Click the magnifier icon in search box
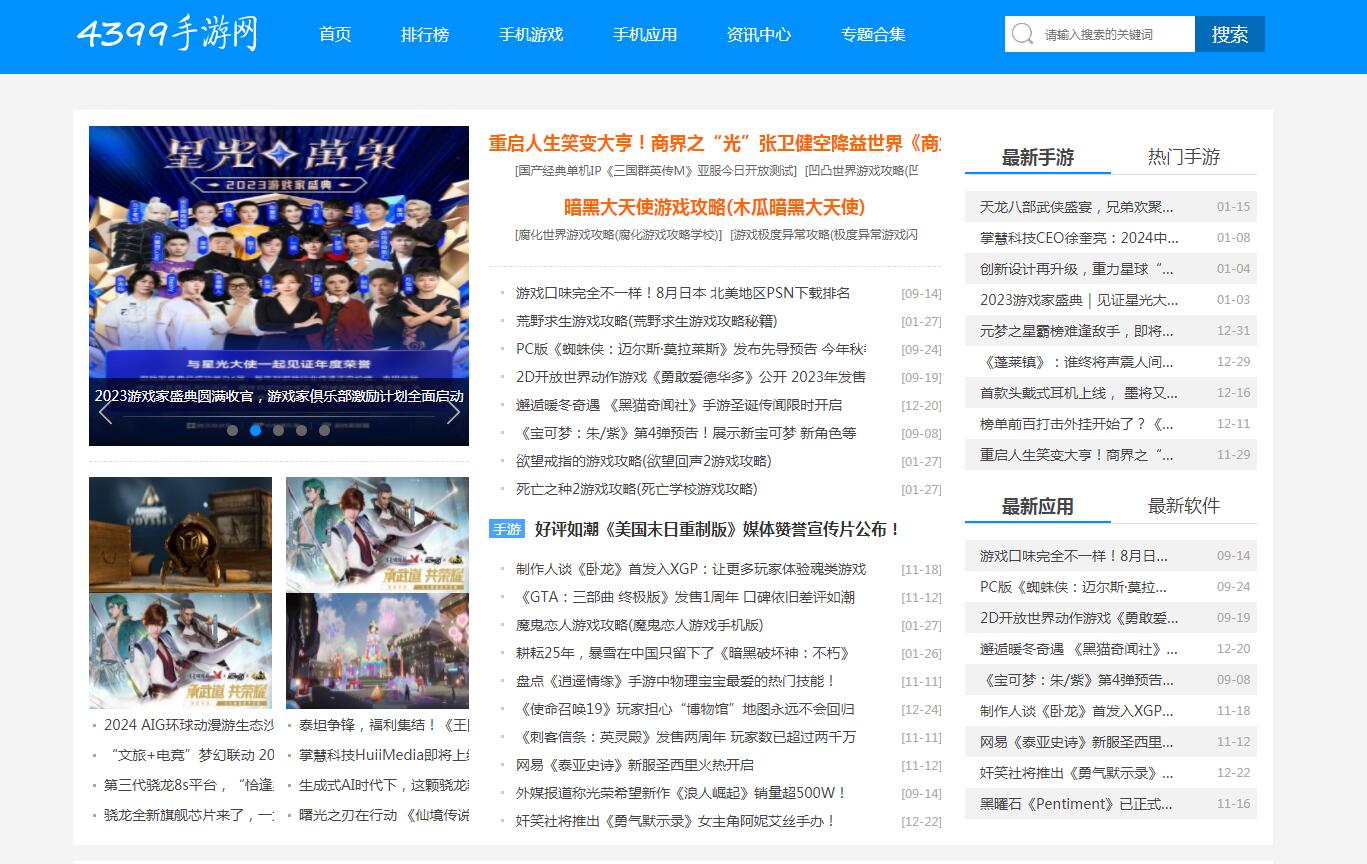This screenshot has width=1367, height=864. click(x=1022, y=34)
